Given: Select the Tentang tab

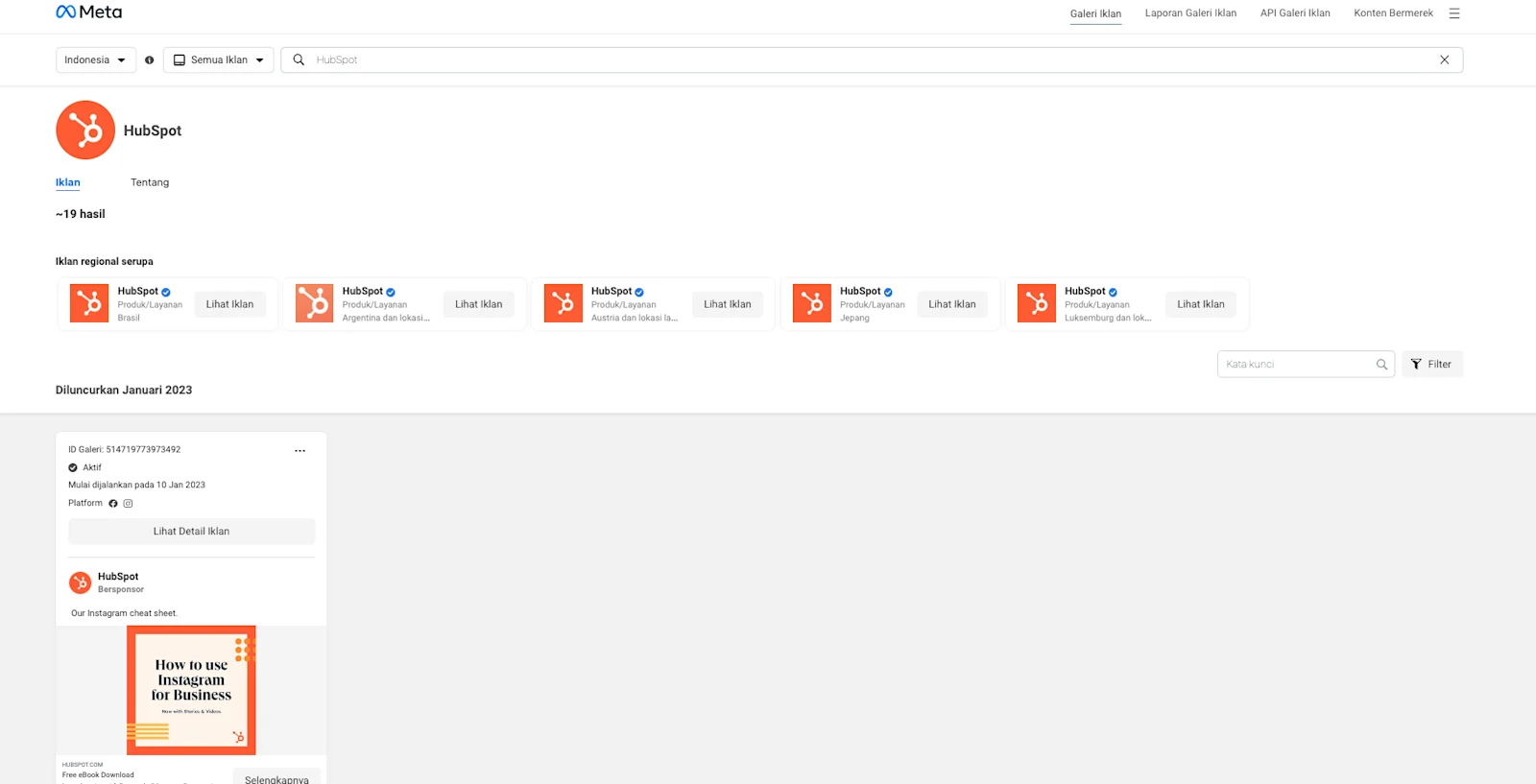Looking at the screenshot, I should click(x=150, y=182).
